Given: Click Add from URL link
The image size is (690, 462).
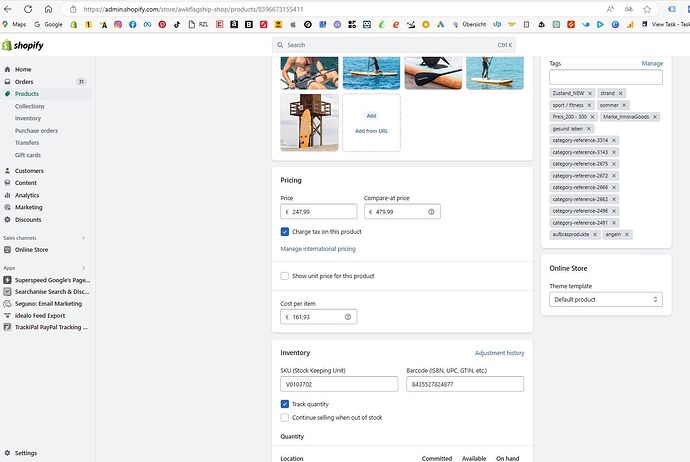Looking at the screenshot, I should point(371,131).
